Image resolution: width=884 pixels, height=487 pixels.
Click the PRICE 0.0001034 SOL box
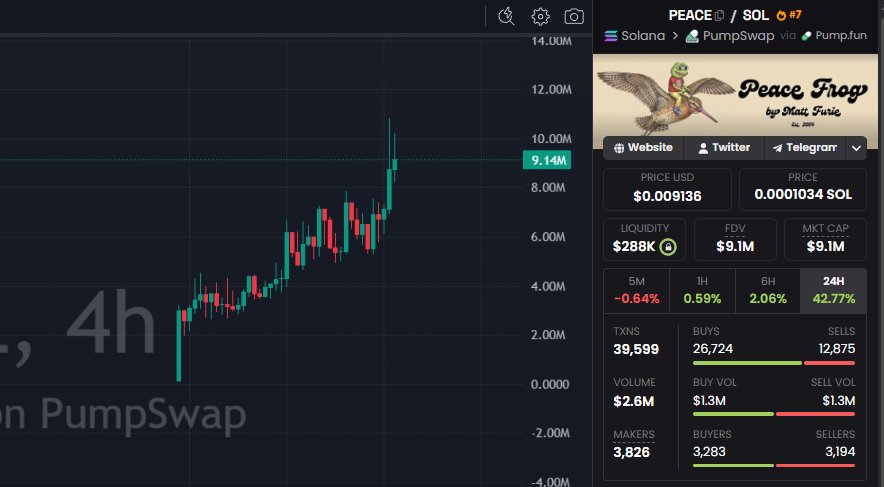click(x=803, y=189)
